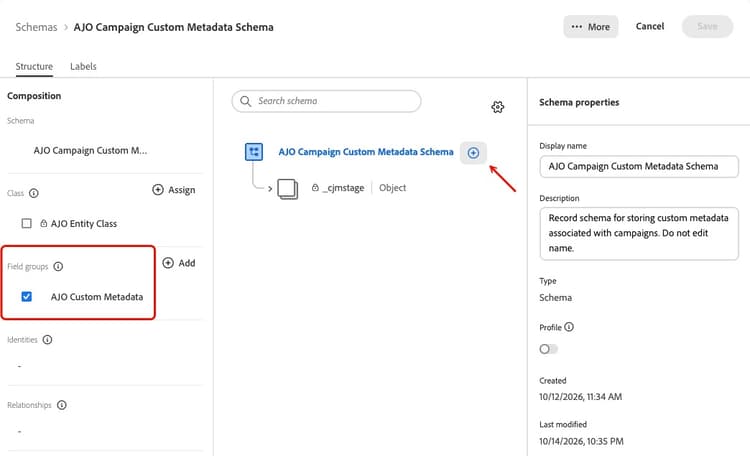Click plus icon beside AJO Campaign Custom Metadata Schema
The image size is (750, 456).
473,153
